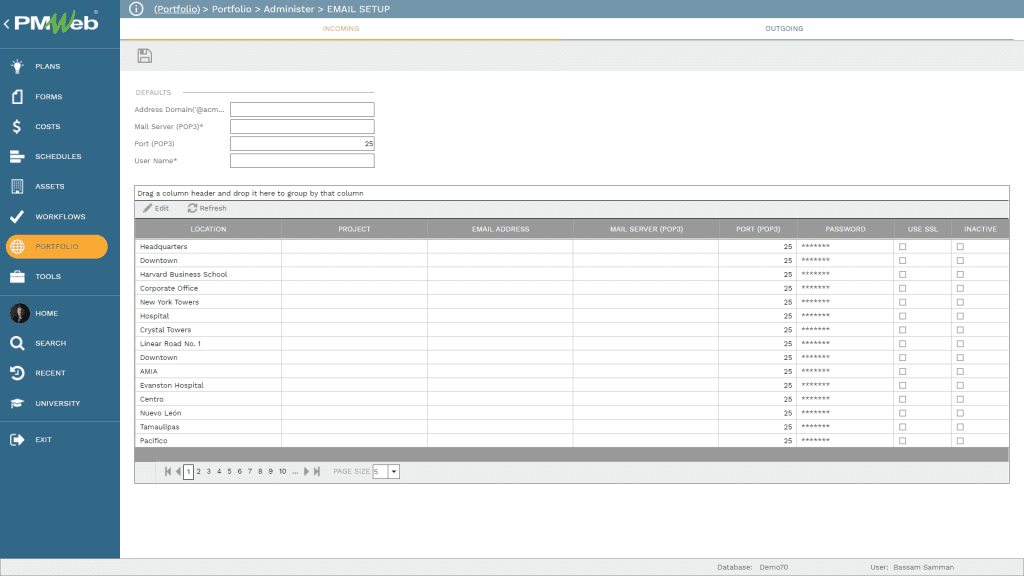Toggle Use SSL for Crystal Towers row
1024x576 pixels.
click(x=903, y=330)
